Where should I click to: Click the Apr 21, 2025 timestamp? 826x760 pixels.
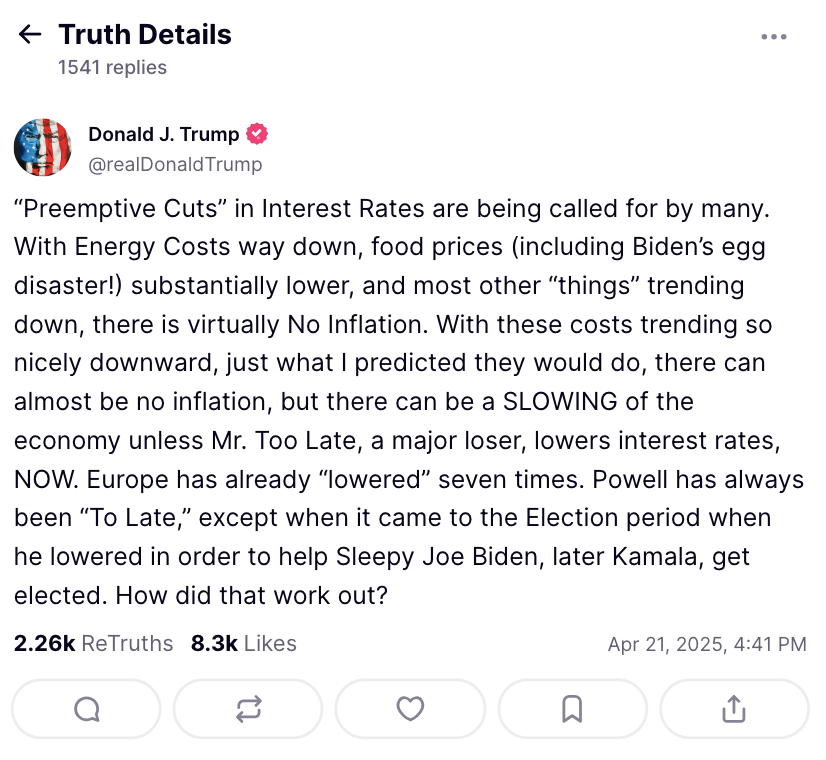[x=706, y=644]
